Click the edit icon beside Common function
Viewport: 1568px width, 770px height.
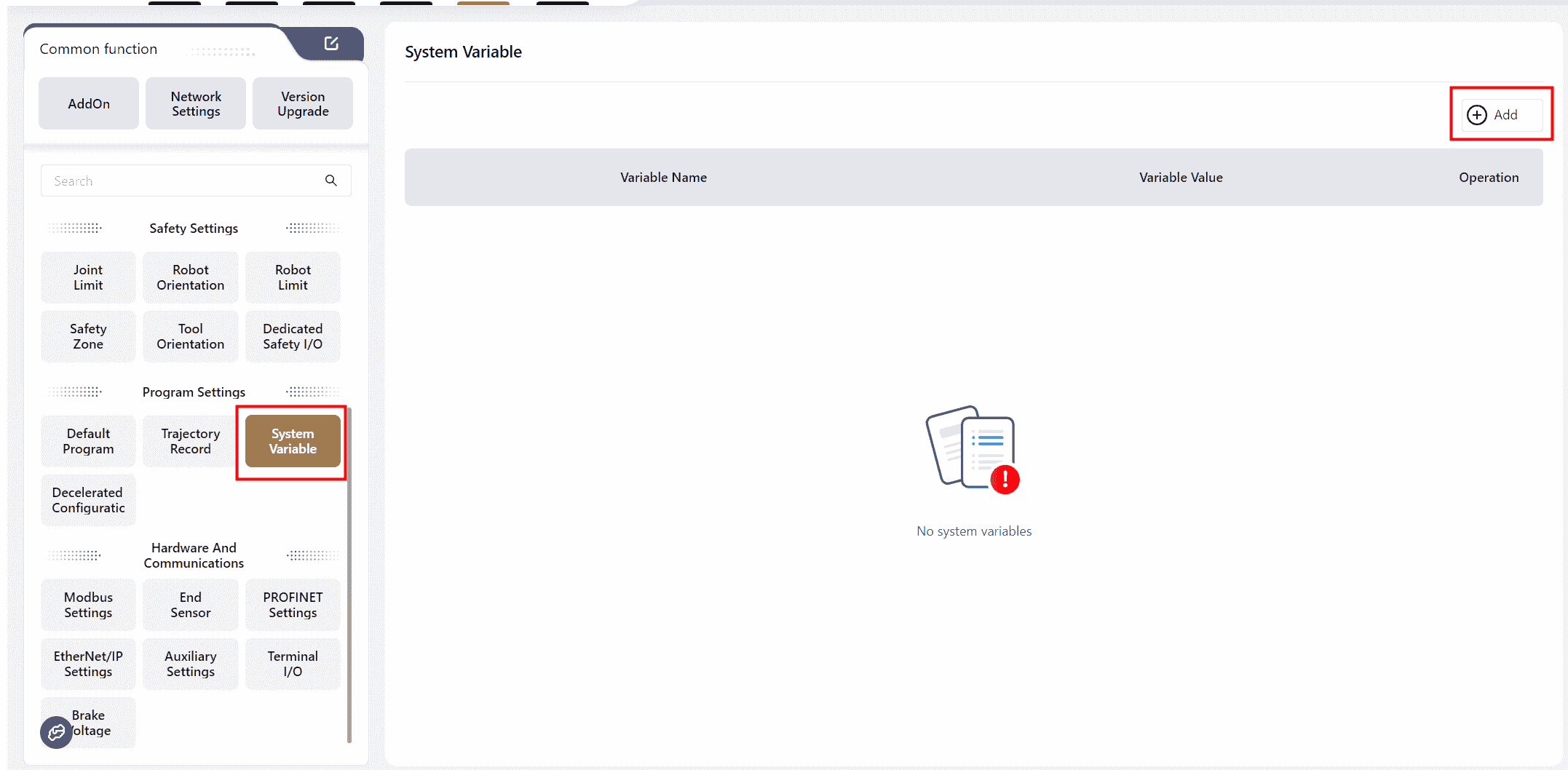331,44
